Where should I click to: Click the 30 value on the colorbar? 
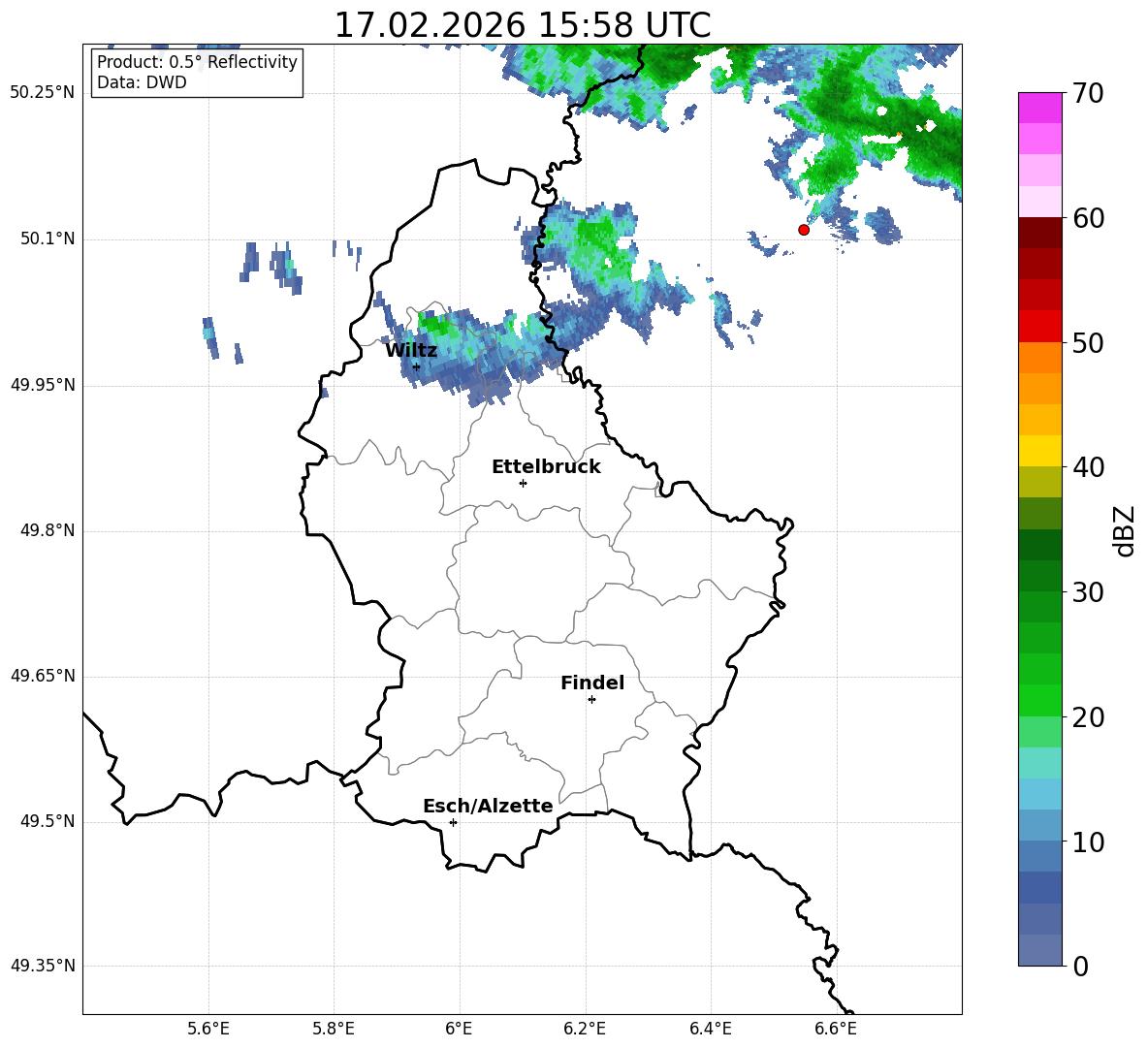(x=1088, y=592)
